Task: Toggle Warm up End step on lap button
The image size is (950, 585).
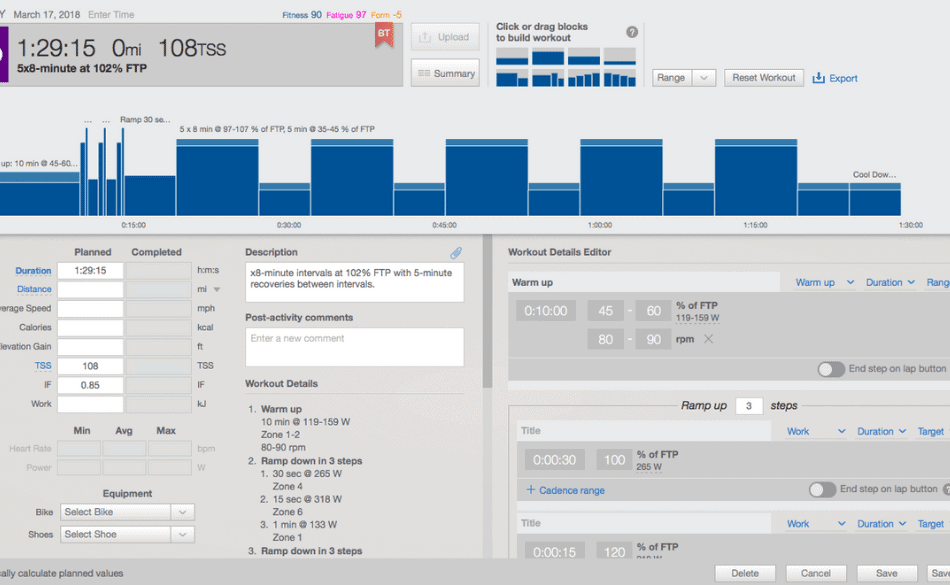Action: [831, 369]
